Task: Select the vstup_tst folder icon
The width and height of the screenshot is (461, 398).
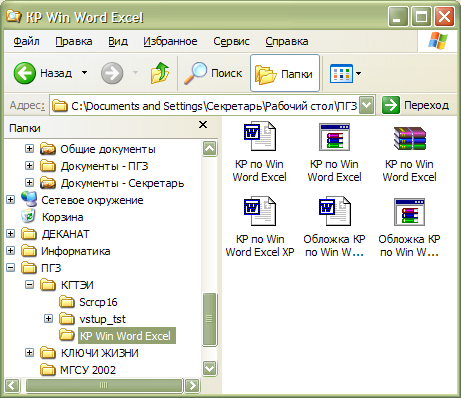Action: click(67, 319)
